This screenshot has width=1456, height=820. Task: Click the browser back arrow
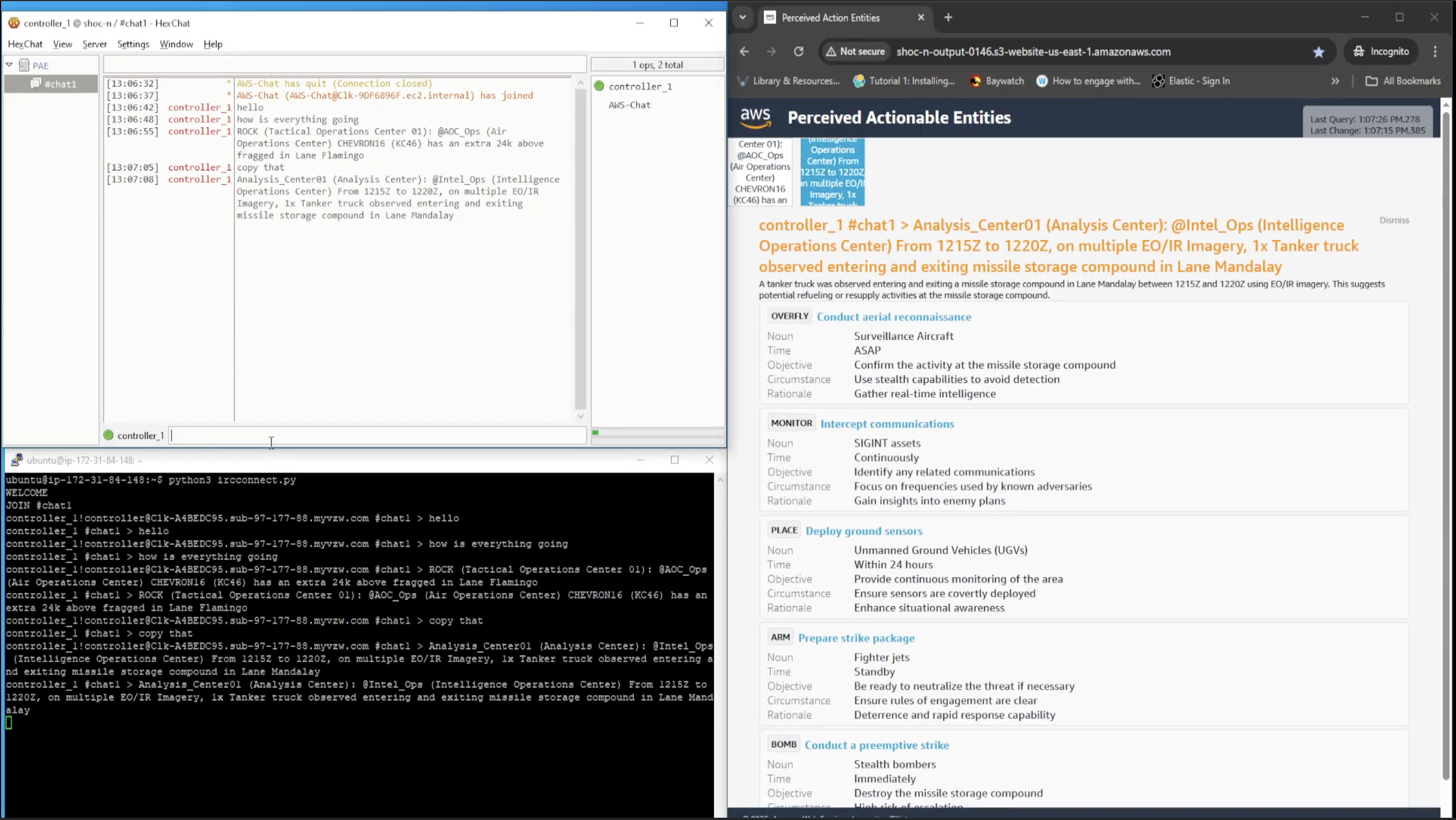pos(744,51)
